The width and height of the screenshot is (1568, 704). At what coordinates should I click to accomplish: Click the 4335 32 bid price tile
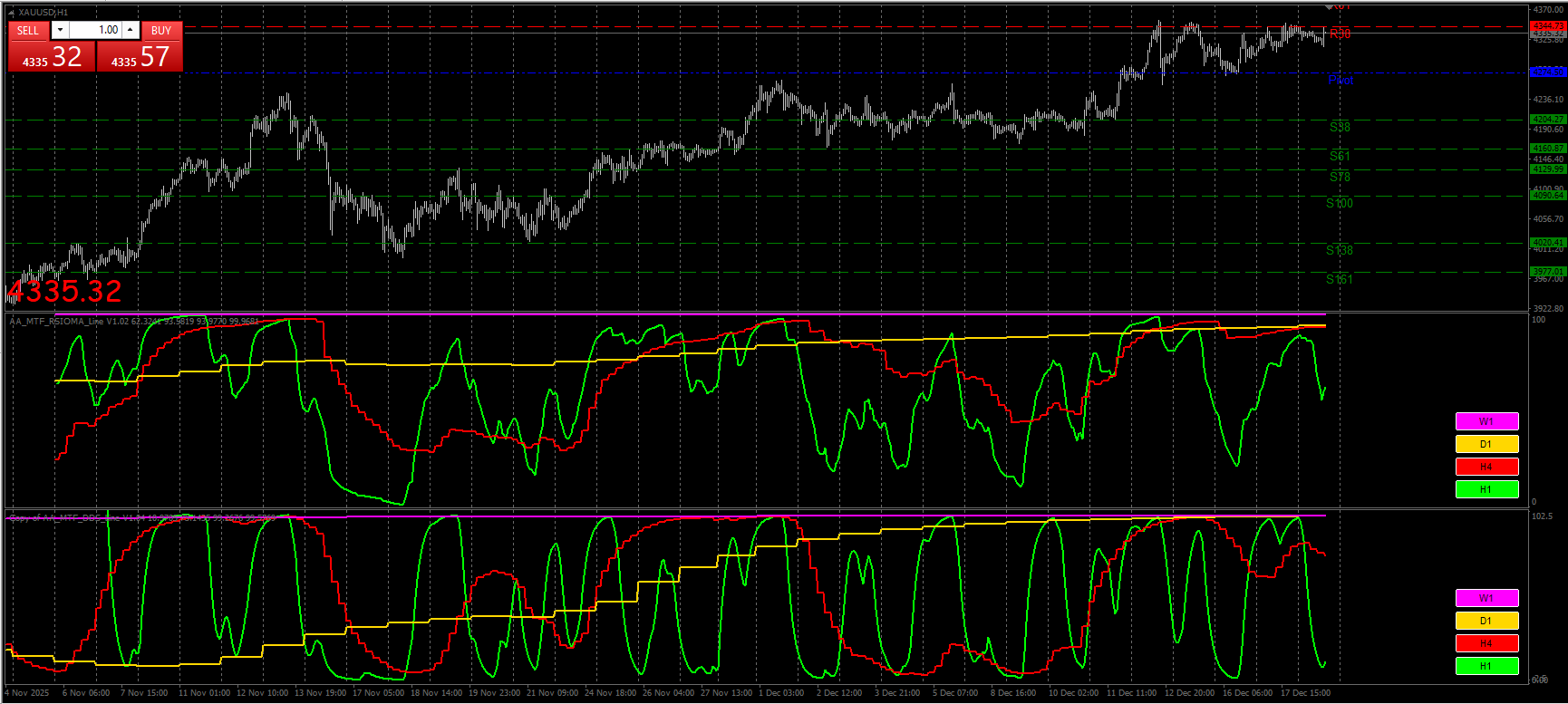(52, 57)
